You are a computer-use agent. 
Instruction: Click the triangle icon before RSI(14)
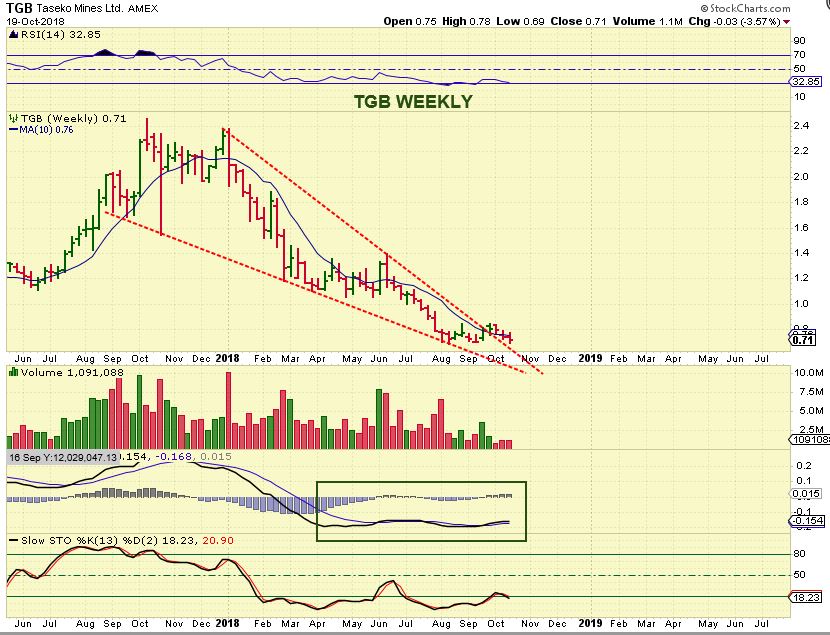click(x=14, y=35)
